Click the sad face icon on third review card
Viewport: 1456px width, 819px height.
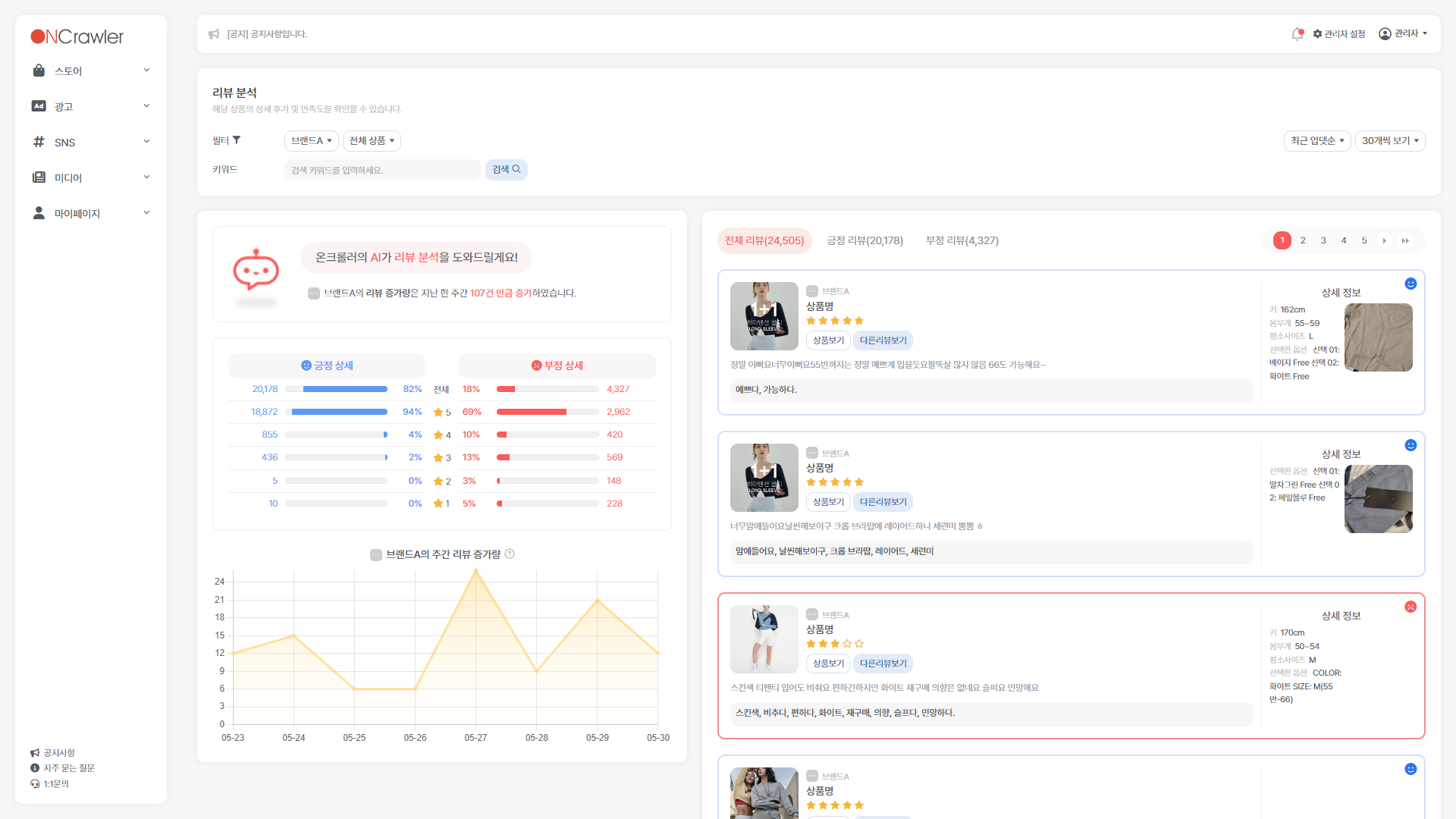point(1410,607)
